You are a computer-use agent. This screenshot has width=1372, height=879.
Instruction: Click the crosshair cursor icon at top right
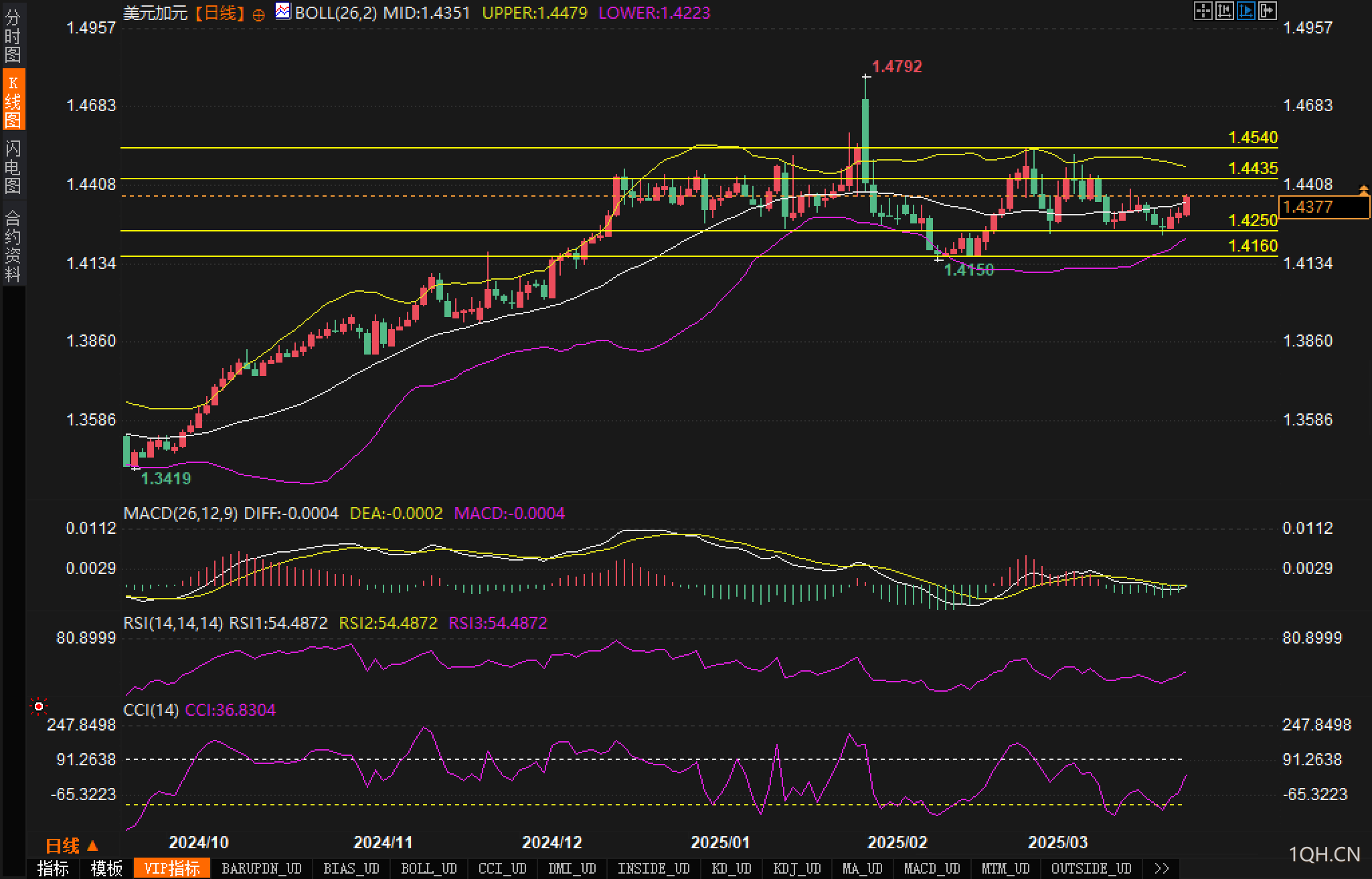[x=1203, y=11]
